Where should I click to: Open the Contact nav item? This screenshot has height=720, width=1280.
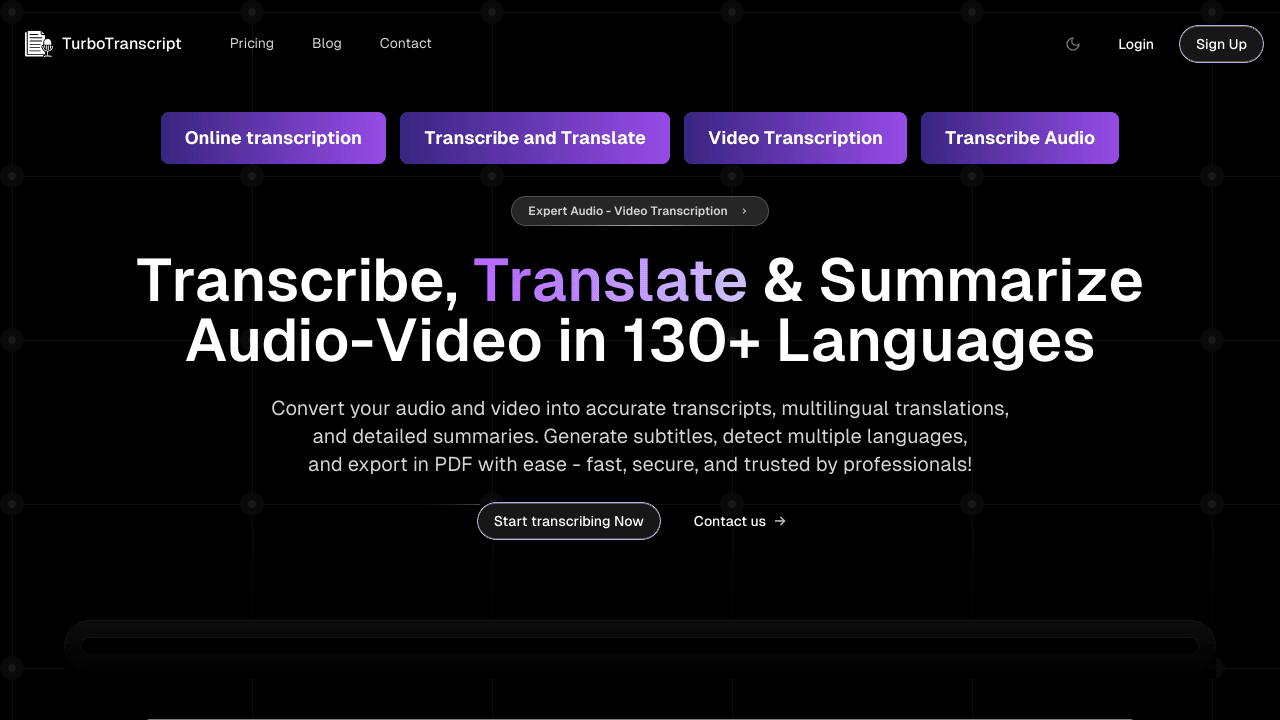point(405,43)
